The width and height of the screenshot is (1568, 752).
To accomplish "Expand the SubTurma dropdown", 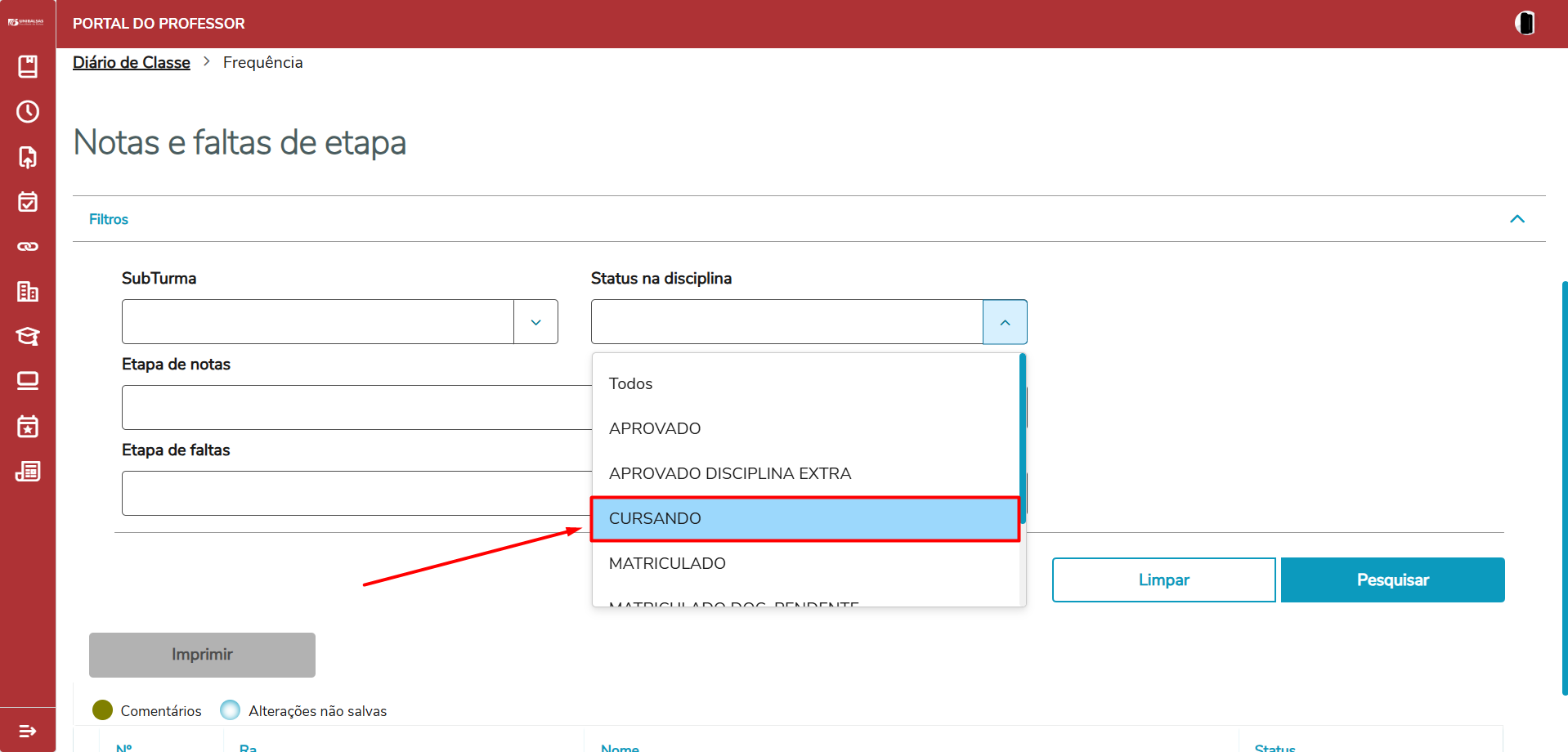I will click(535, 322).
